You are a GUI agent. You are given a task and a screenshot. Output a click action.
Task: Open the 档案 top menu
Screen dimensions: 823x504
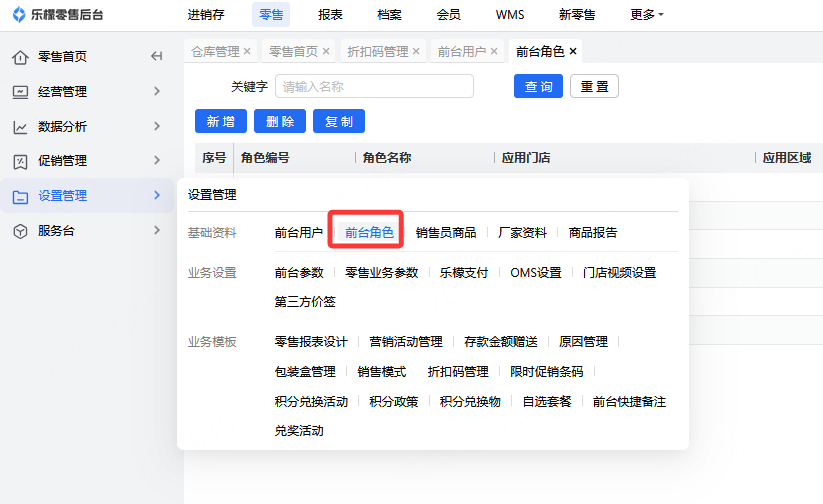[389, 15]
